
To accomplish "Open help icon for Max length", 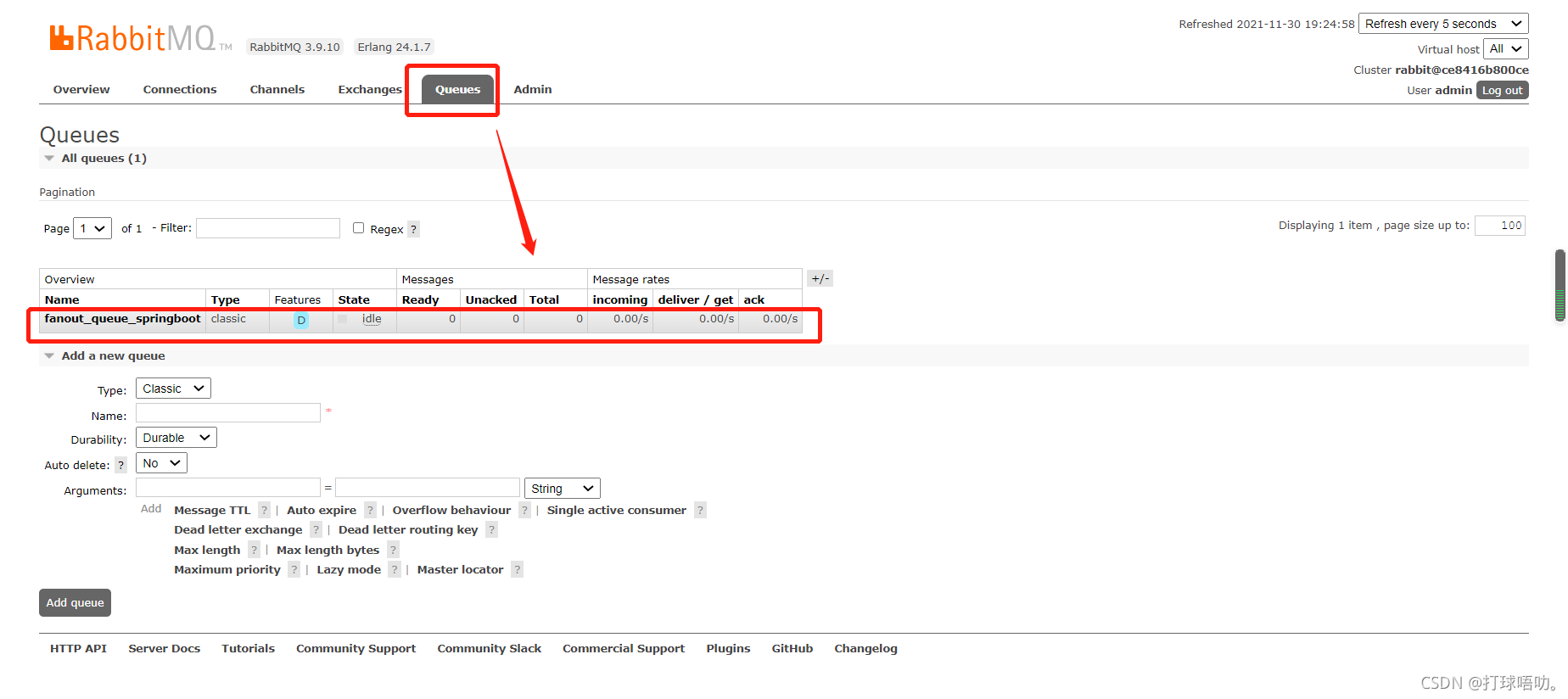I will coord(254,550).
